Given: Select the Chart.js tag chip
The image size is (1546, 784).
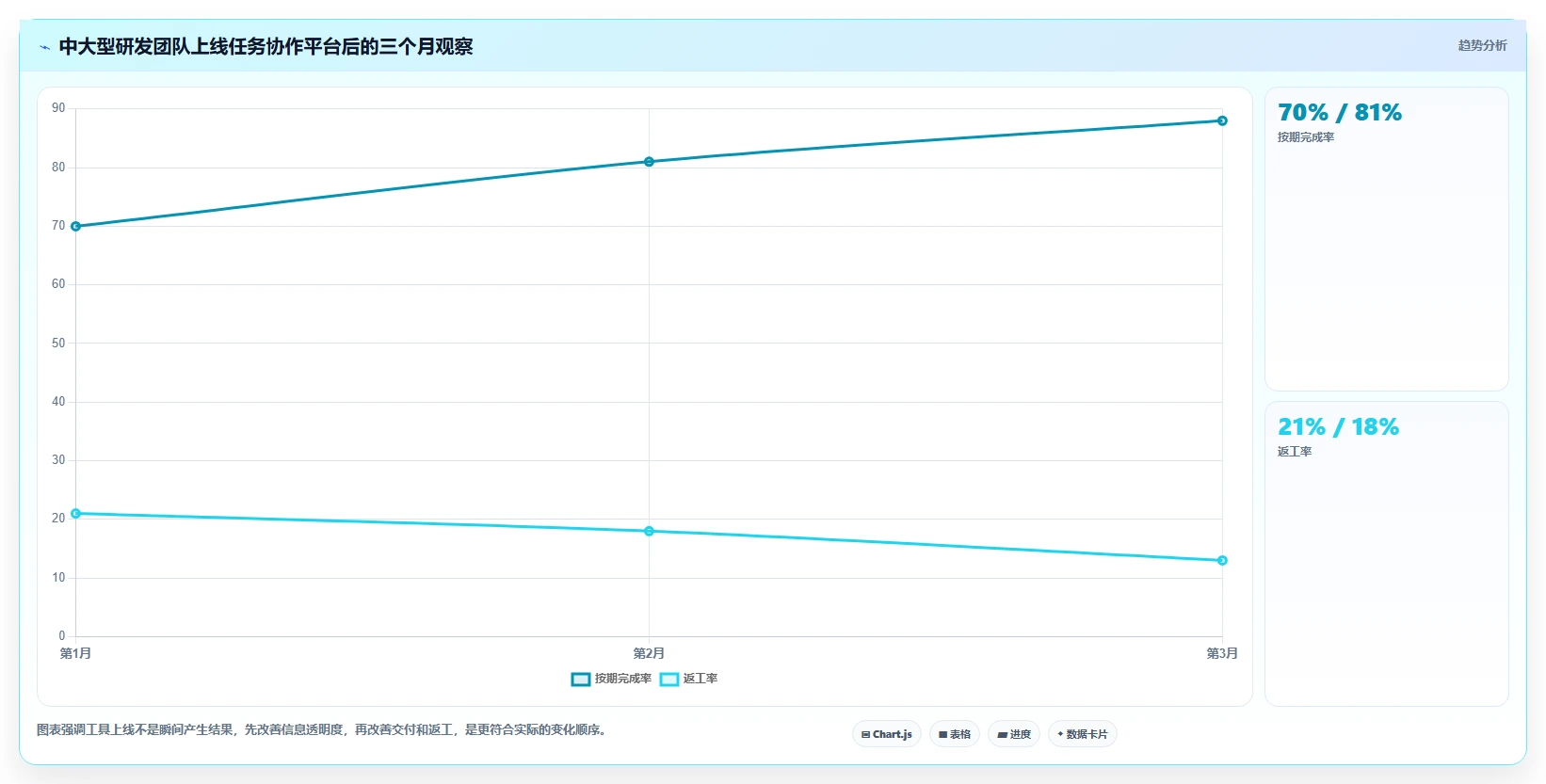Looking at the screenshot, I should tap(887, 734).
